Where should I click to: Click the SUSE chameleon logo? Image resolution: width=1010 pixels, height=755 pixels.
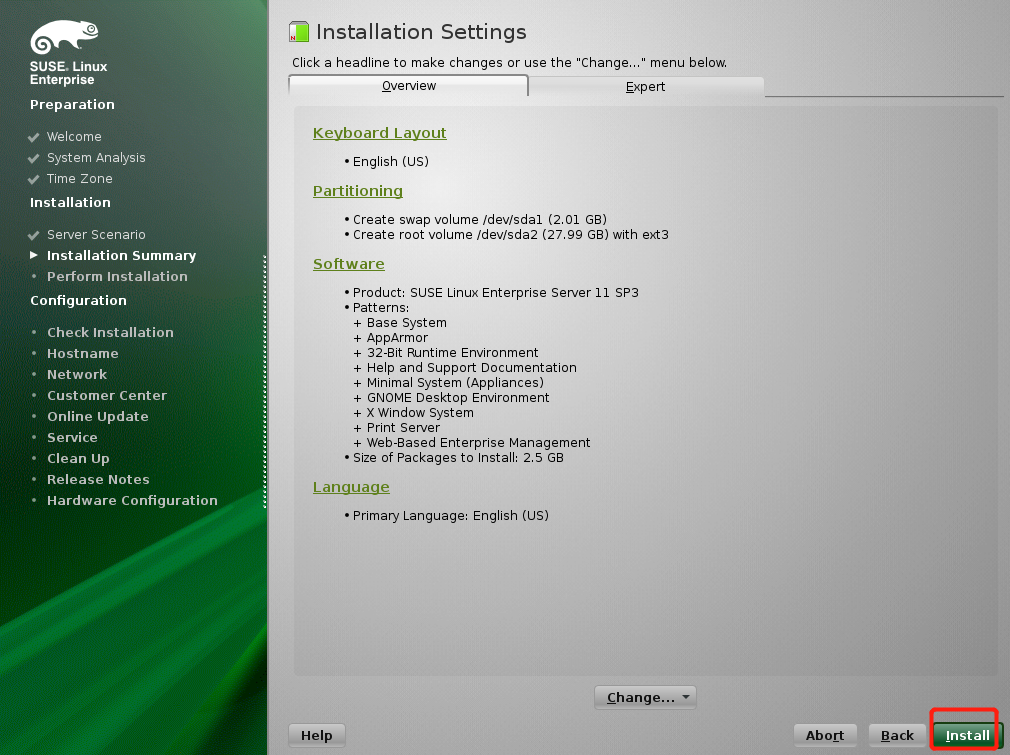pyautogui.click(x=64, y=37)
